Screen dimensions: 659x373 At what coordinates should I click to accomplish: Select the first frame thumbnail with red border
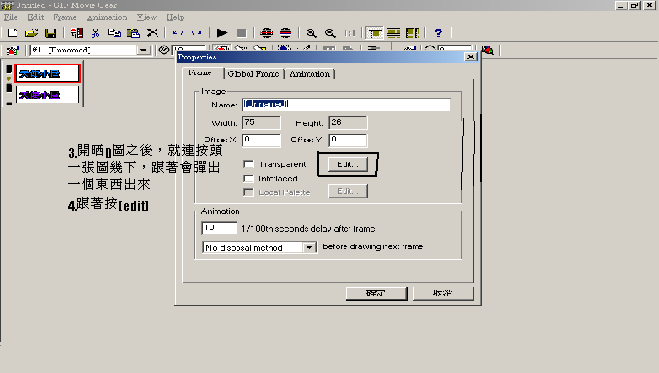click(47, 74)
